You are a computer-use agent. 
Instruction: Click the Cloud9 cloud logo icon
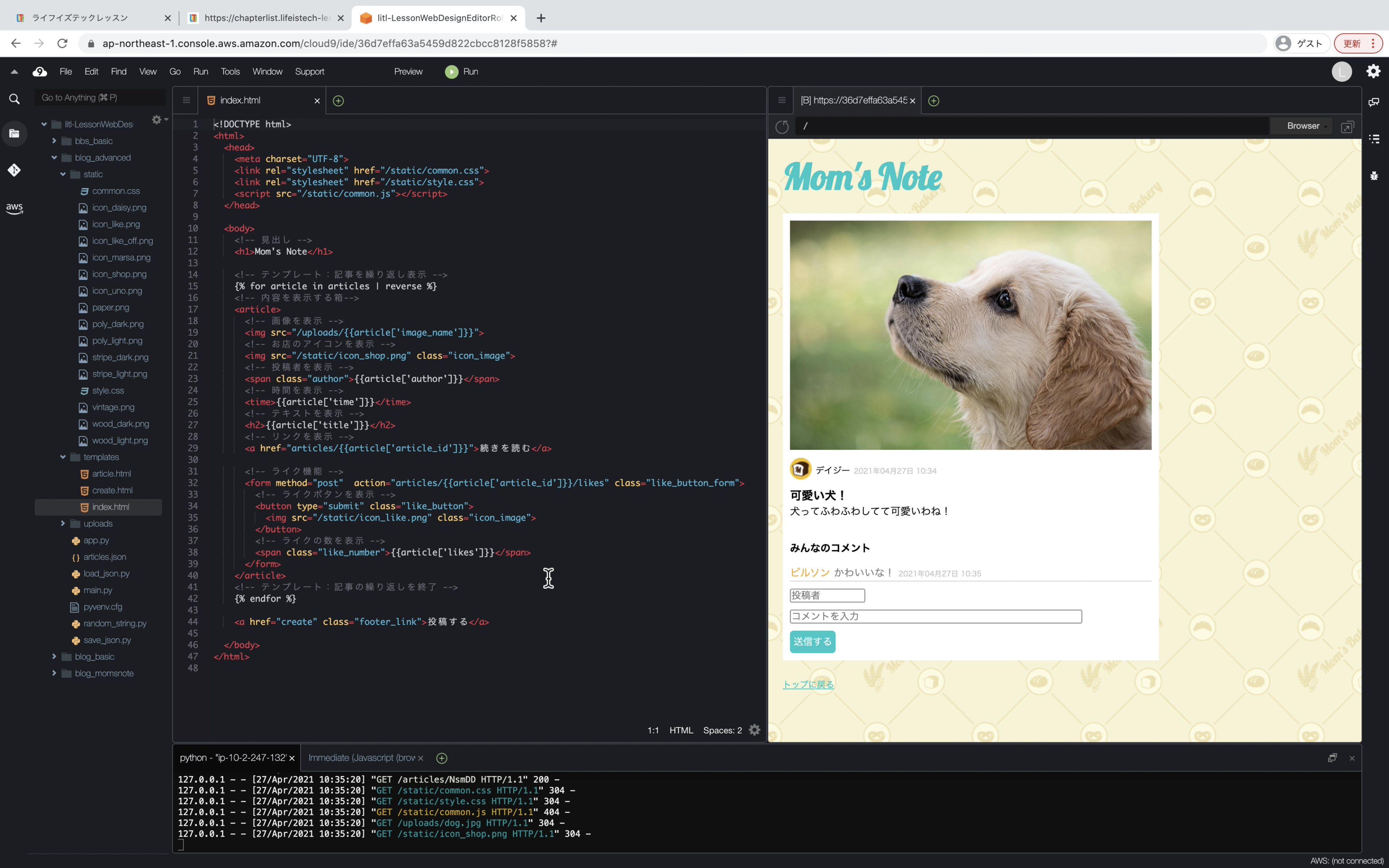39,72
